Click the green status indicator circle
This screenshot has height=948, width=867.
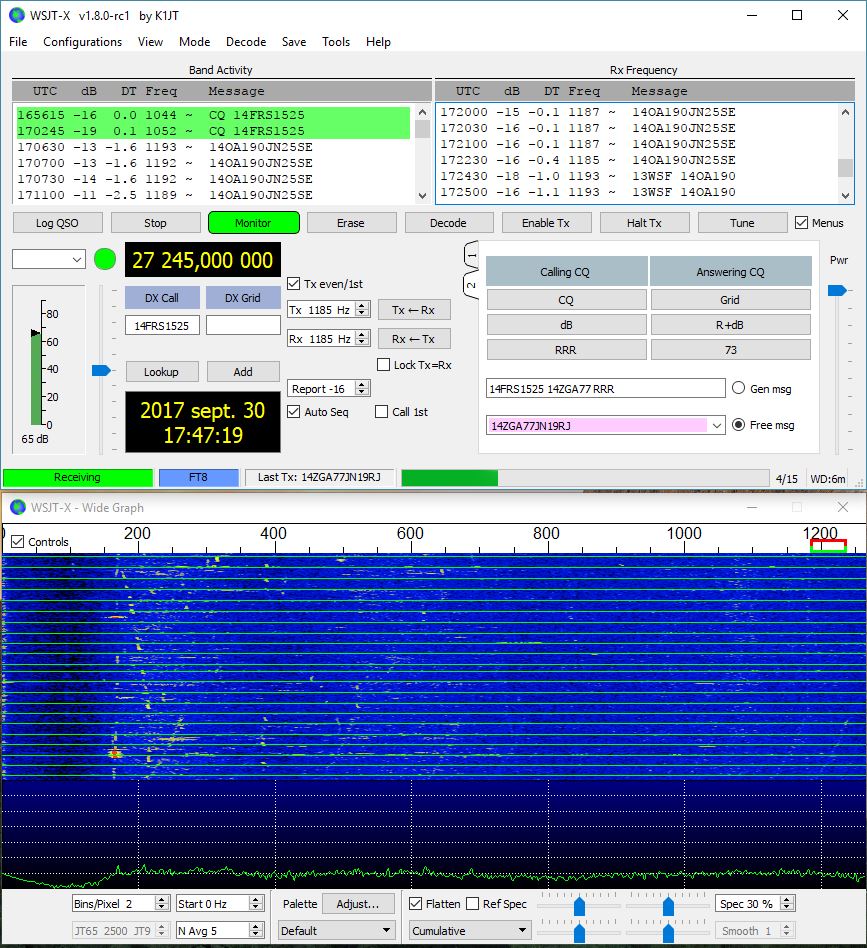click(x=105, y=260)
